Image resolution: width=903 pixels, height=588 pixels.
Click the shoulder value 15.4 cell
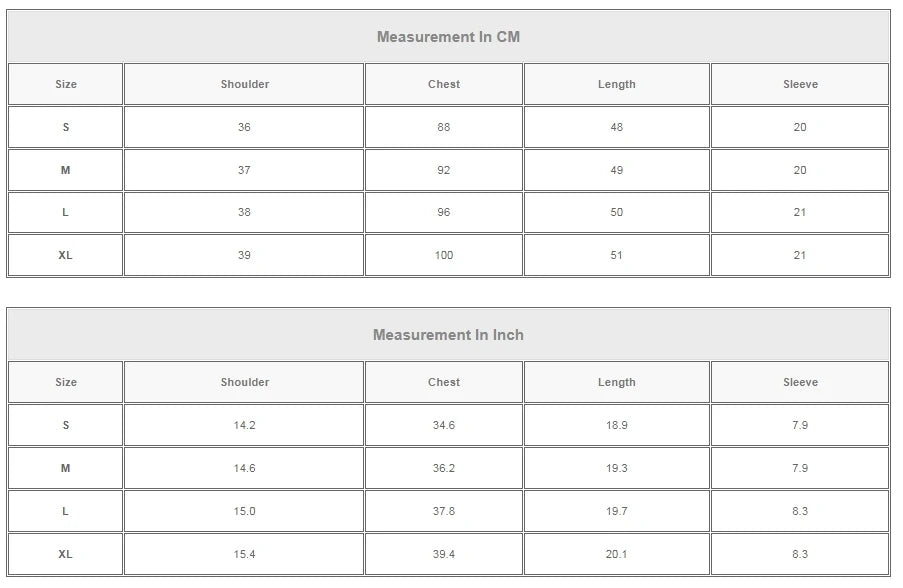pos(244,555)
